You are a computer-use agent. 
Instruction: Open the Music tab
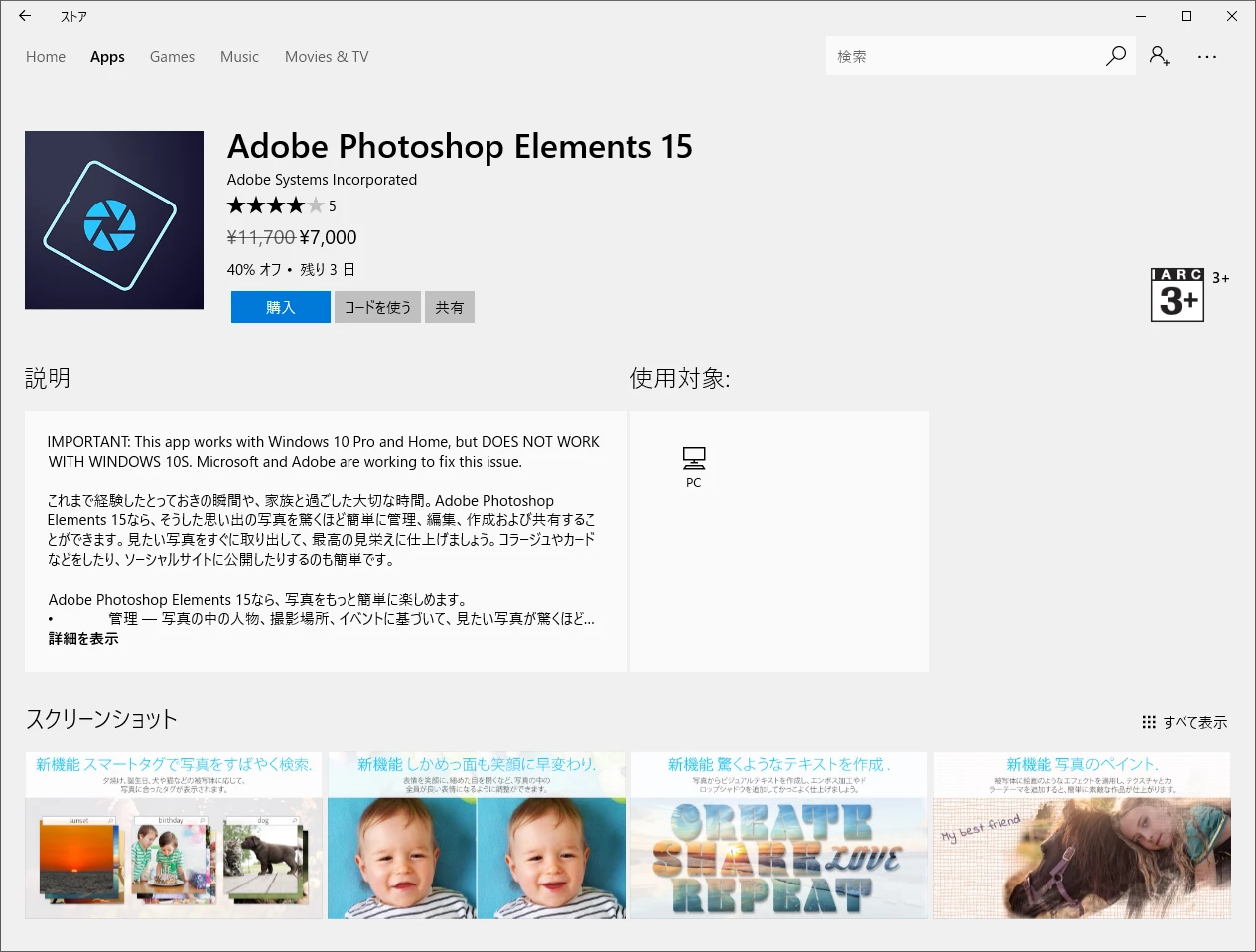pos(239,57)
